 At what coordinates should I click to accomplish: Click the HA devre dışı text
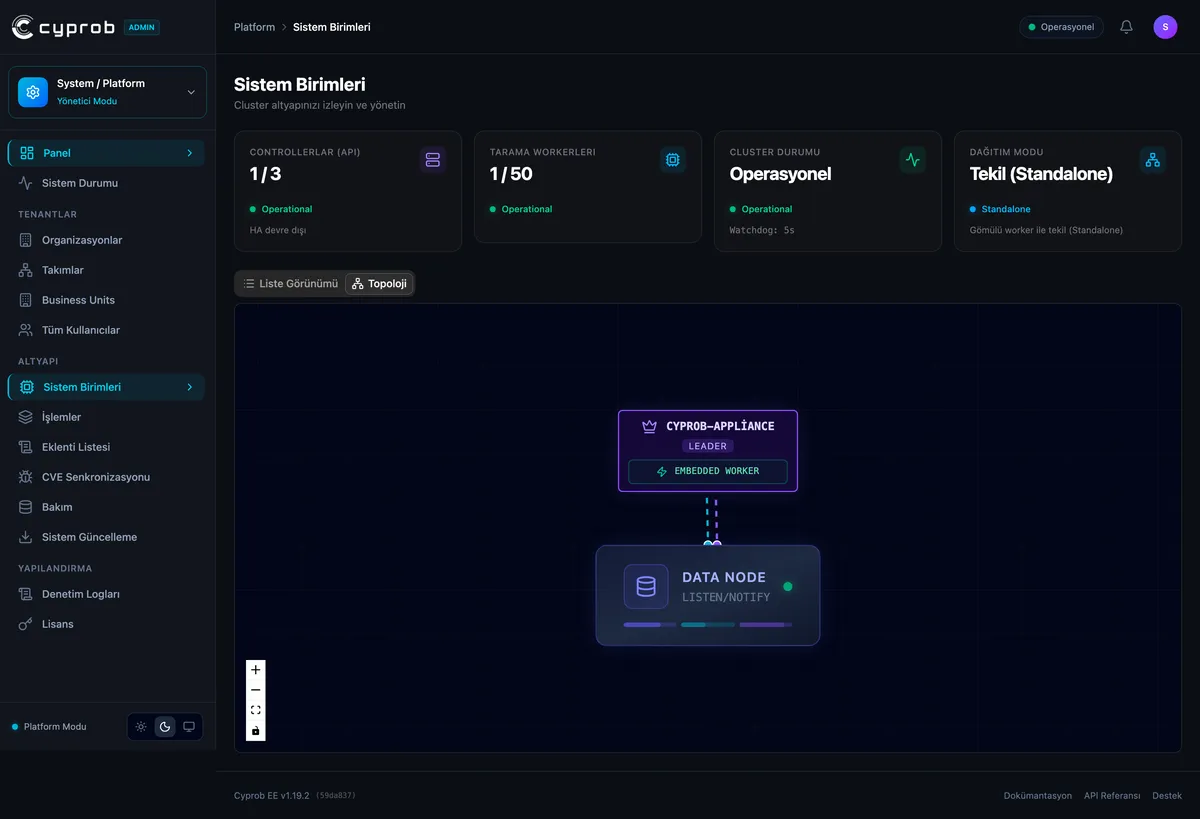(278, 230)
